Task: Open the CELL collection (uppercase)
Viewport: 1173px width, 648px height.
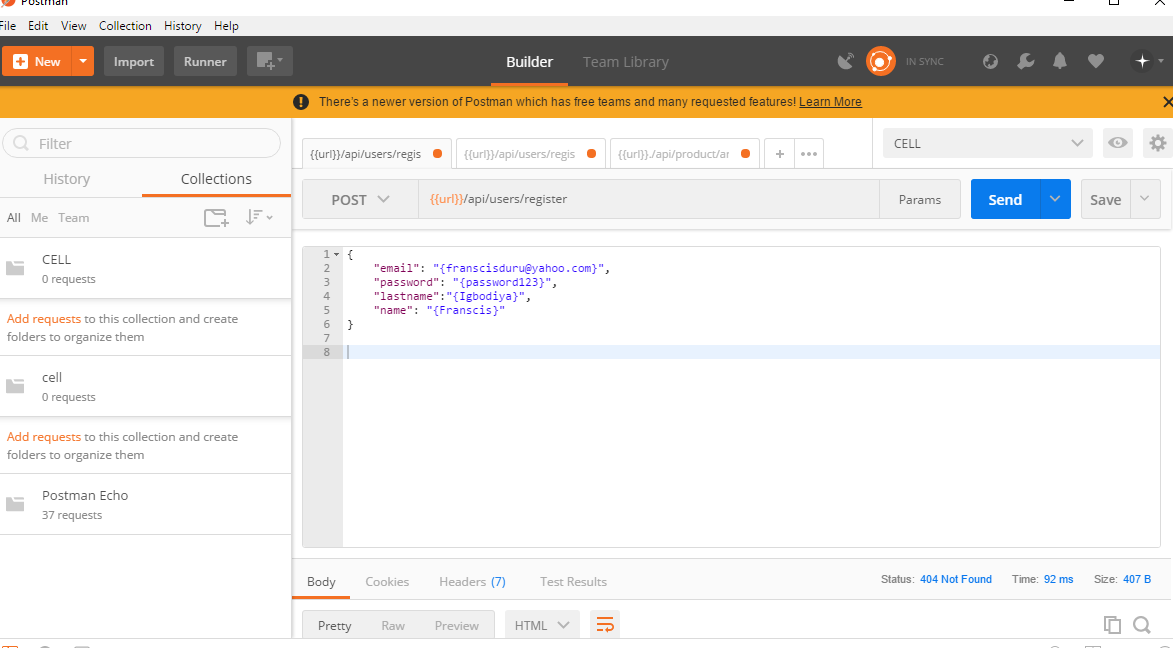Action: coord(145,268)
